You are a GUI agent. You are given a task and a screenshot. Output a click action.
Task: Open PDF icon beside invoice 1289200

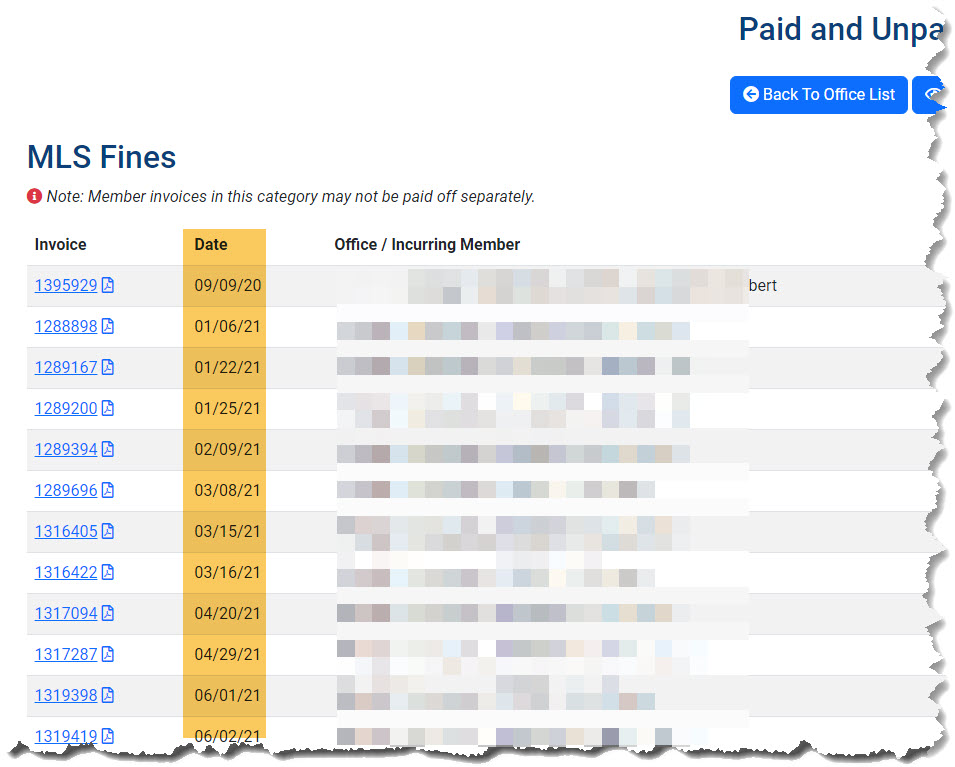[108, 408]
